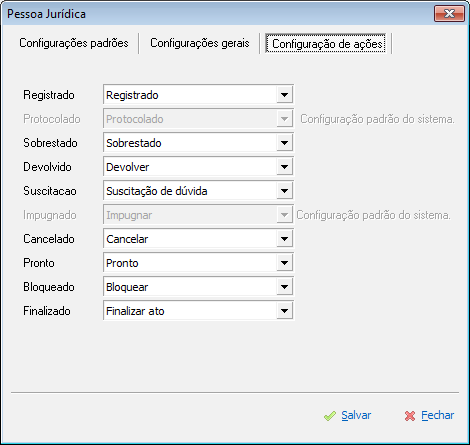The height and width of the screenshot is (445, 470).
Task: Expand the Pronto combo box arrow
Action: click(284, 263)
